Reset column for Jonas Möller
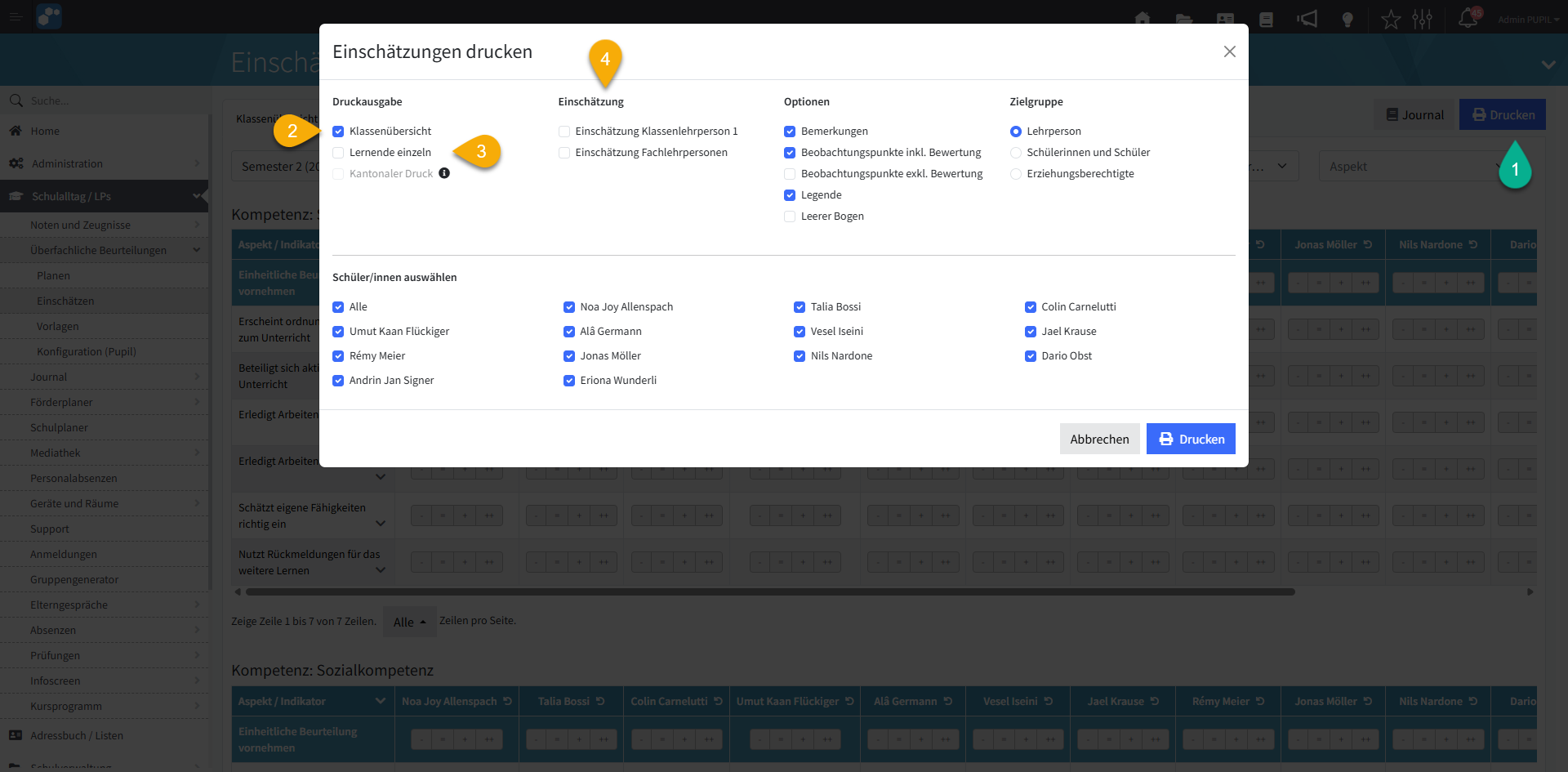This screenshot has height=772, width=1568. coord(1368,244)
